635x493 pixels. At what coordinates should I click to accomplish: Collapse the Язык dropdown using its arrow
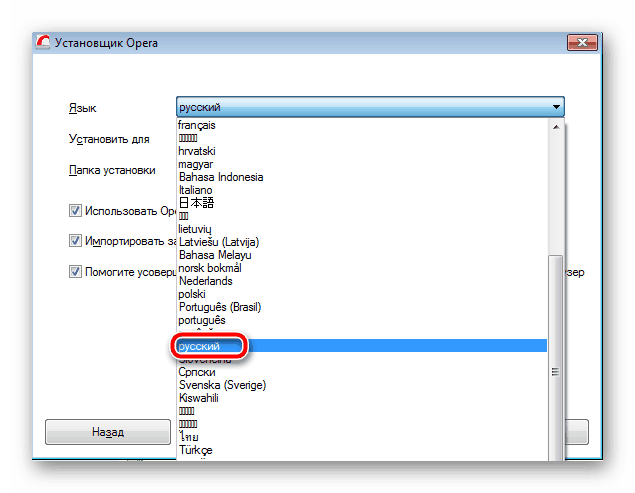556,107
